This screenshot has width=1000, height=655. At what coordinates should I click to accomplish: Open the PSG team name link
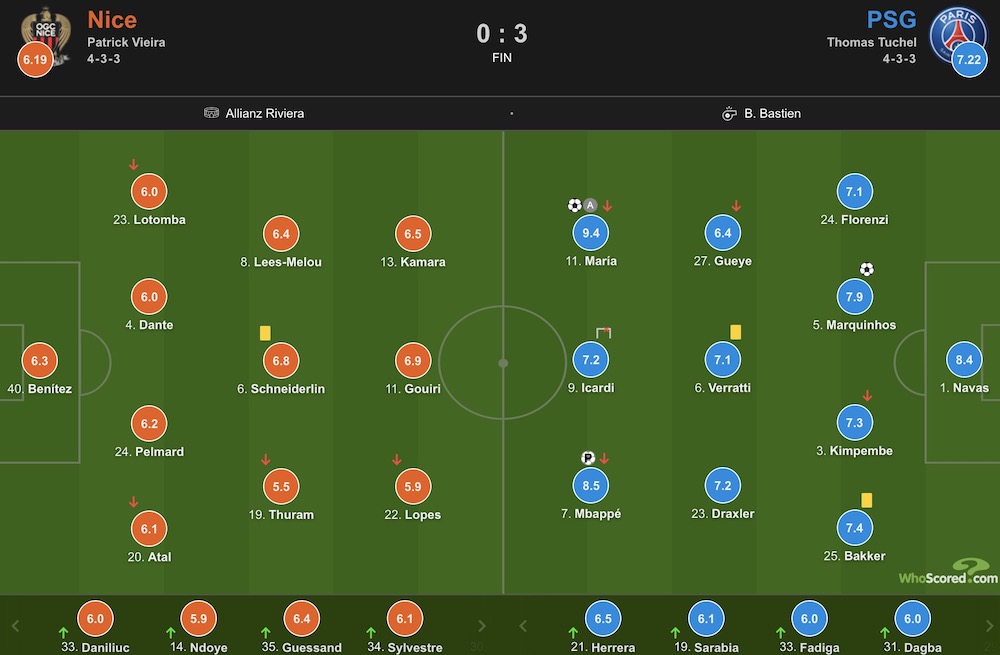click(x=891, y=20)
